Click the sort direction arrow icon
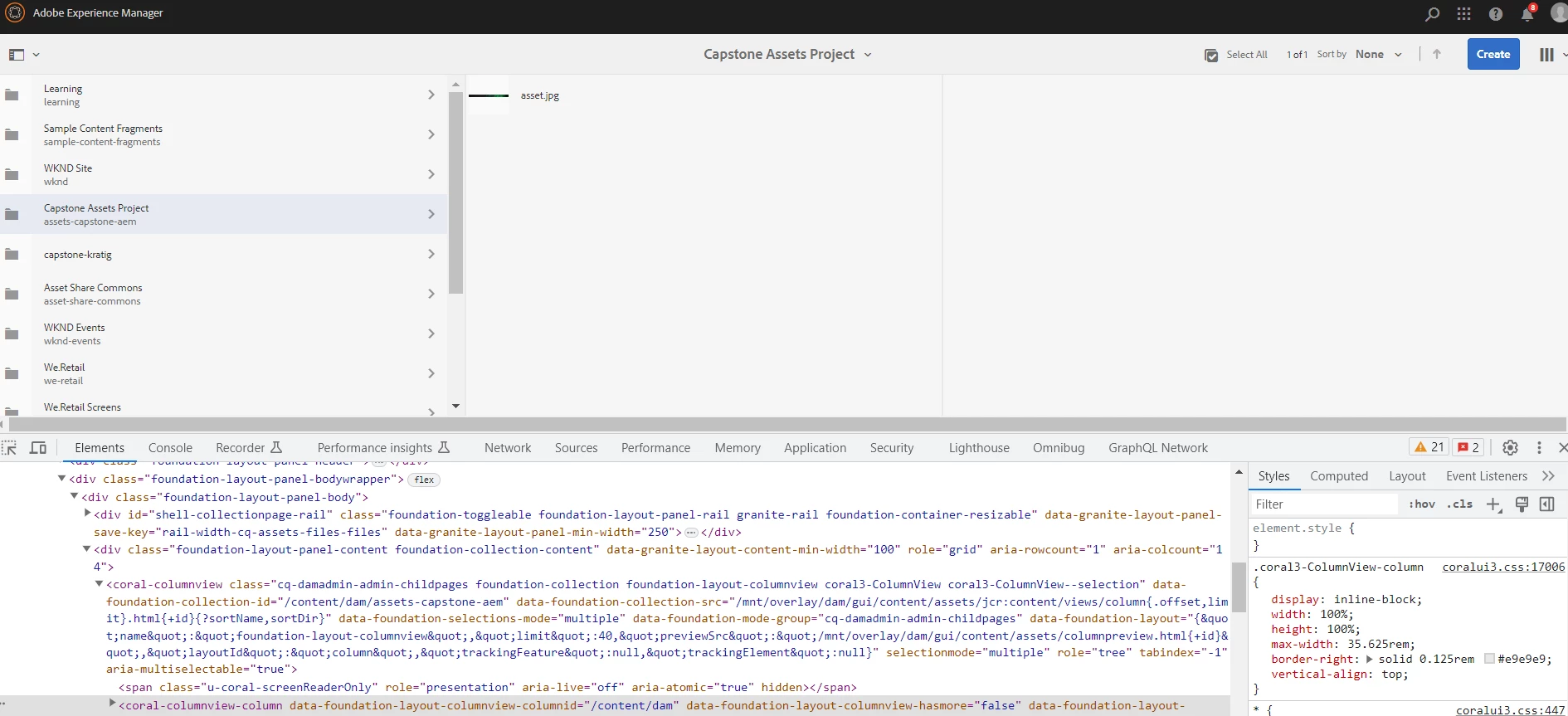Screen dimensions: 1568x716 1437,54
